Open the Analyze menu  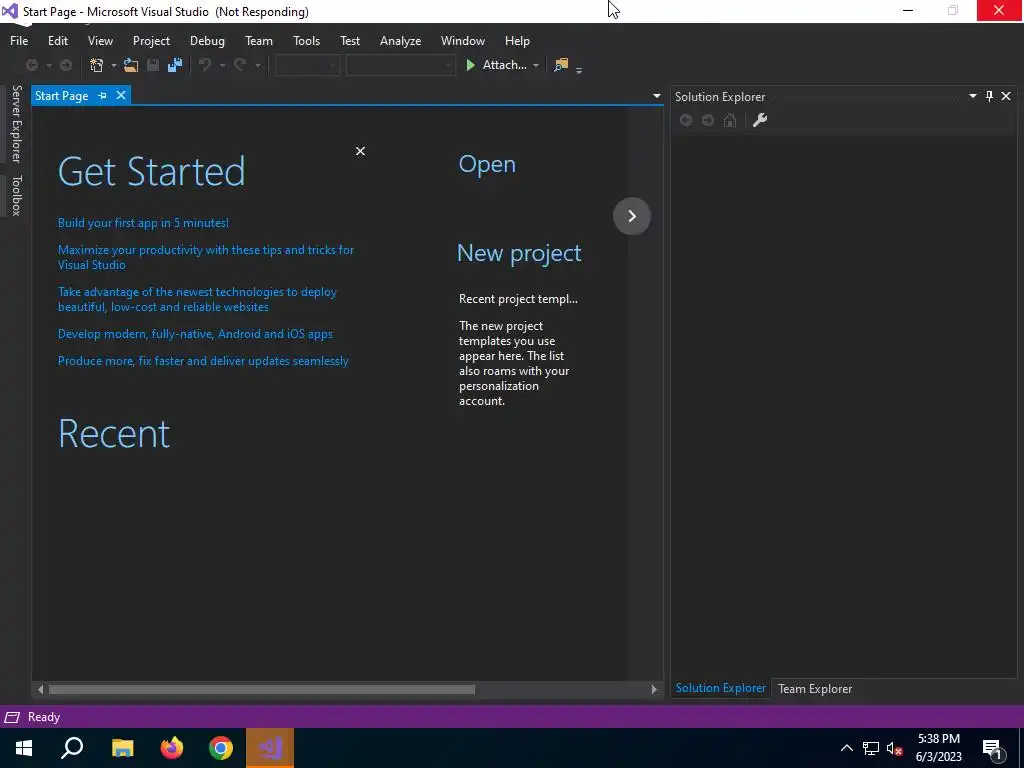pyautogui.click(x=400, y=40)
